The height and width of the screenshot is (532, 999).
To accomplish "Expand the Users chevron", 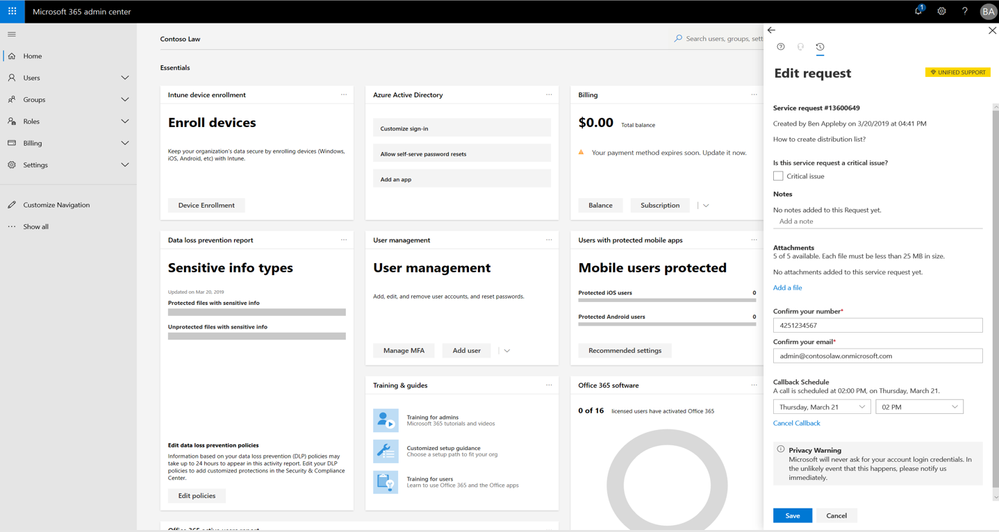I will [x=125, y=78].
